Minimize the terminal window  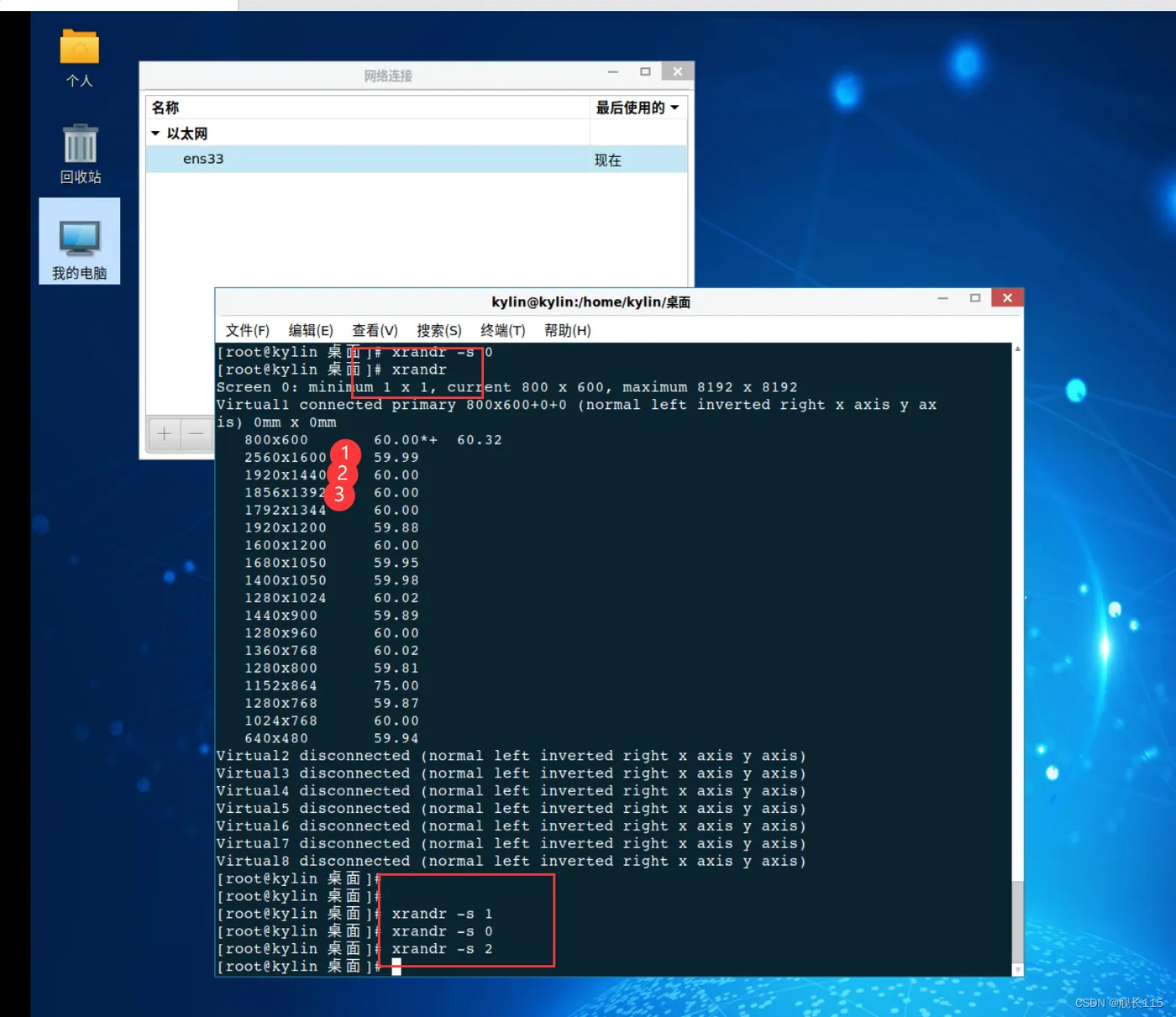(x=943, y=298)
